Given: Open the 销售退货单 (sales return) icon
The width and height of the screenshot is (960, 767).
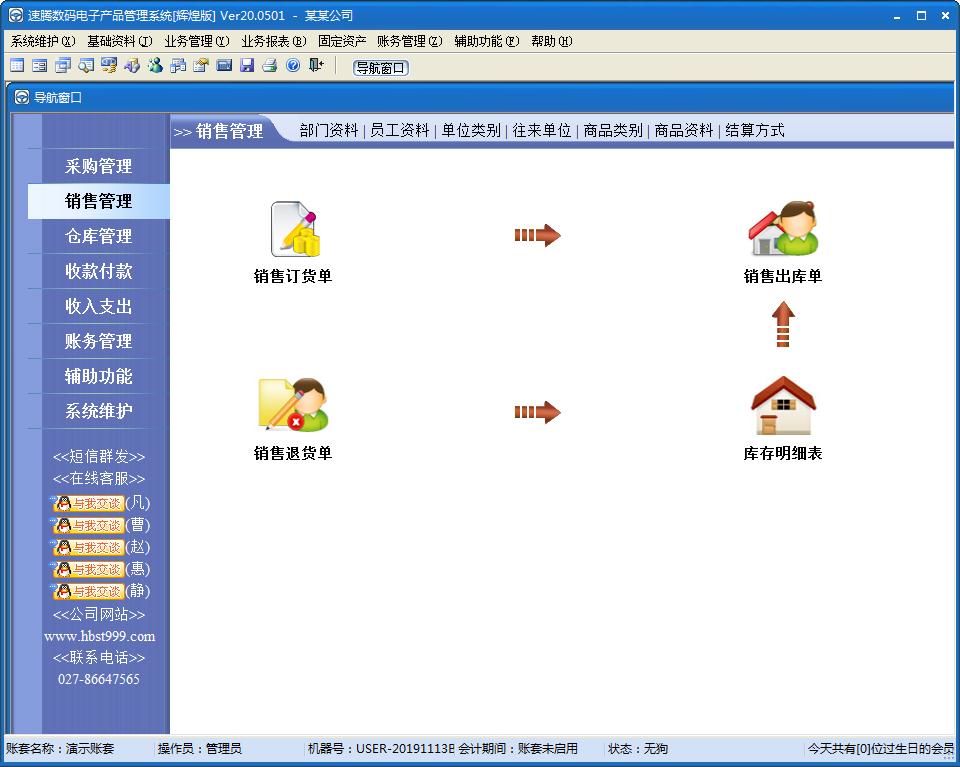Looking at the screenshot, I should [x=293, y=405].
